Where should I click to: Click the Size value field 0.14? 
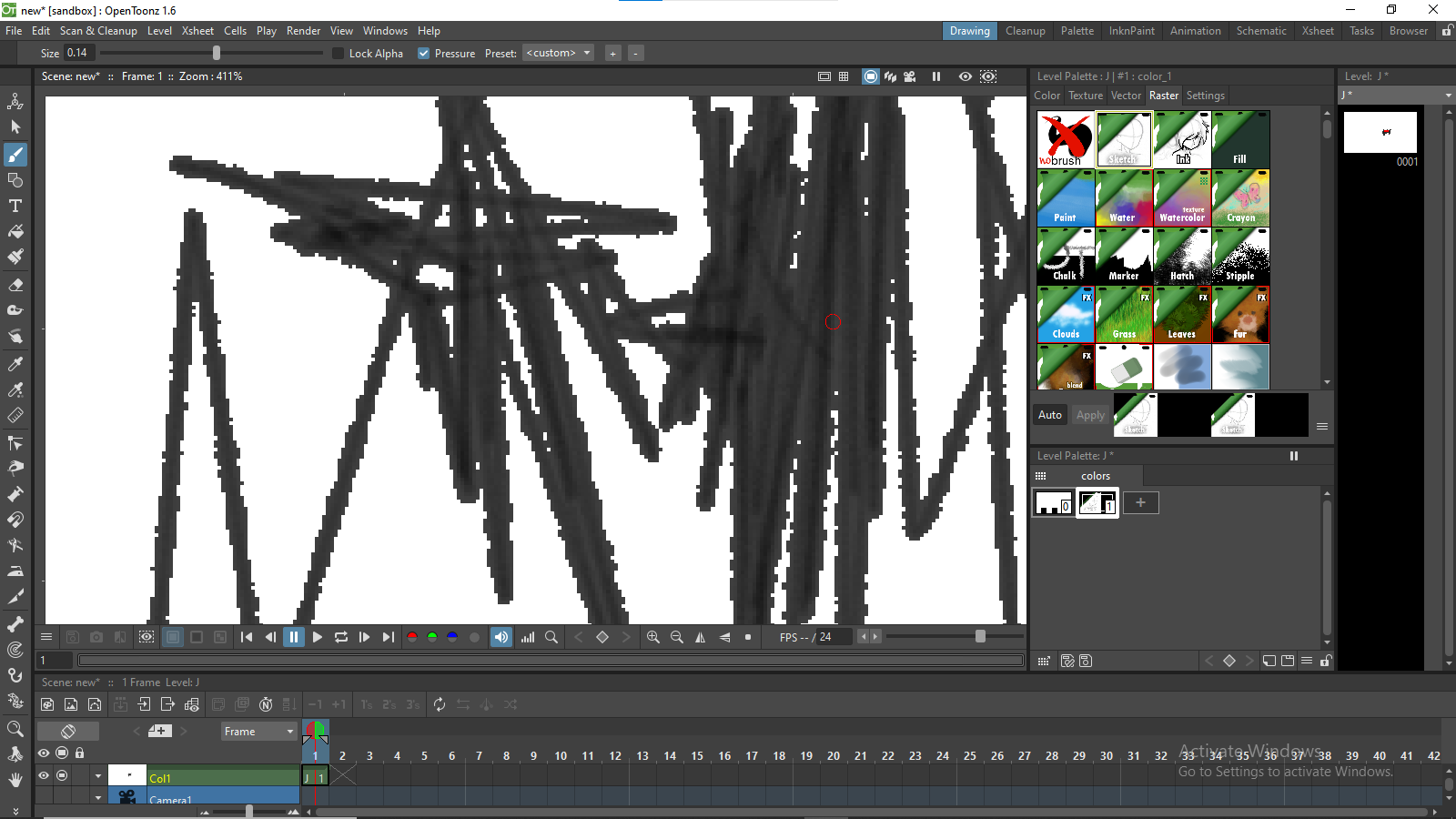78,53
